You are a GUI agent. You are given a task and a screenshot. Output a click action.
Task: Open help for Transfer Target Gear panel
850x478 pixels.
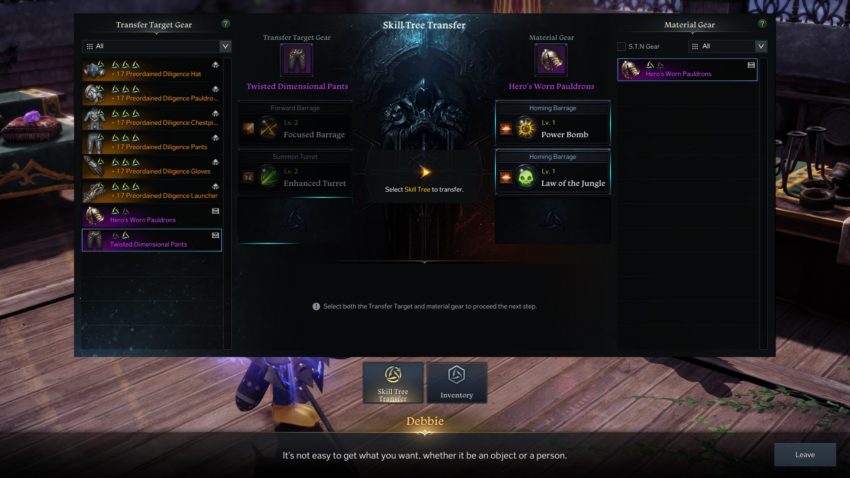click(x=226, y=24)
